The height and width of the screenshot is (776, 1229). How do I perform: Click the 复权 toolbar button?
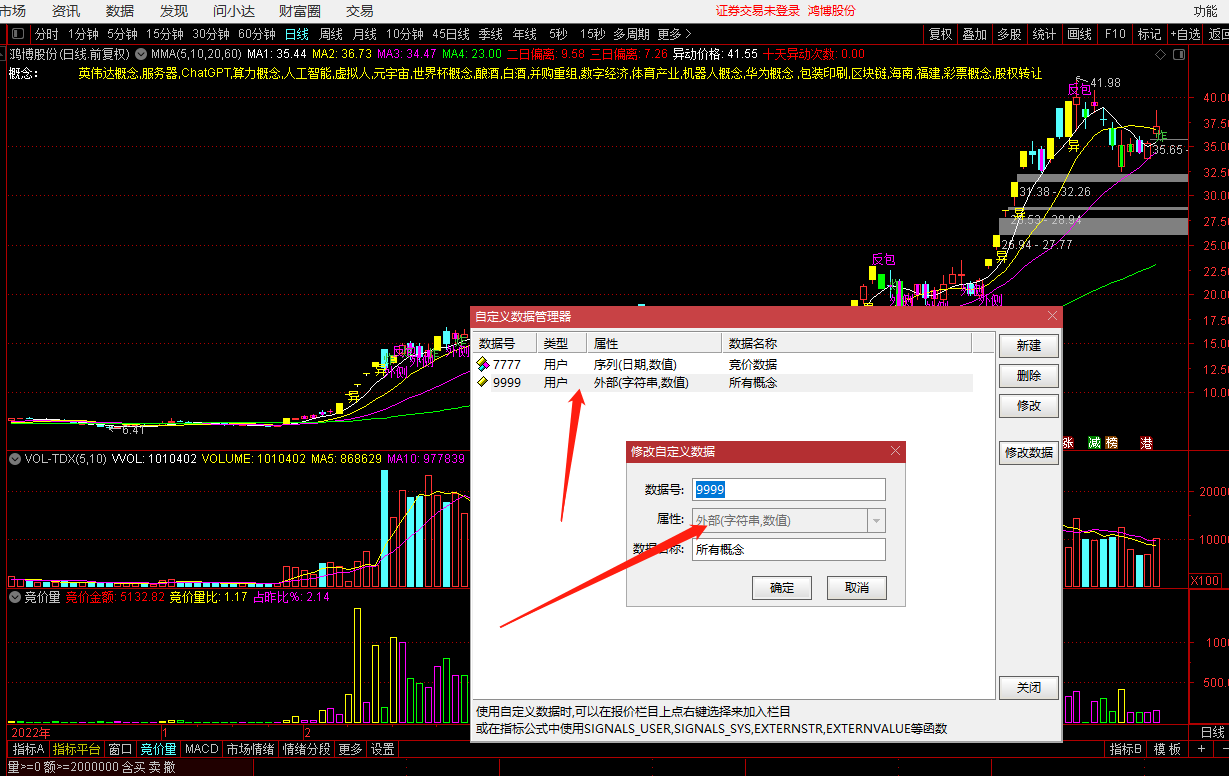click(x=940, y=34)
